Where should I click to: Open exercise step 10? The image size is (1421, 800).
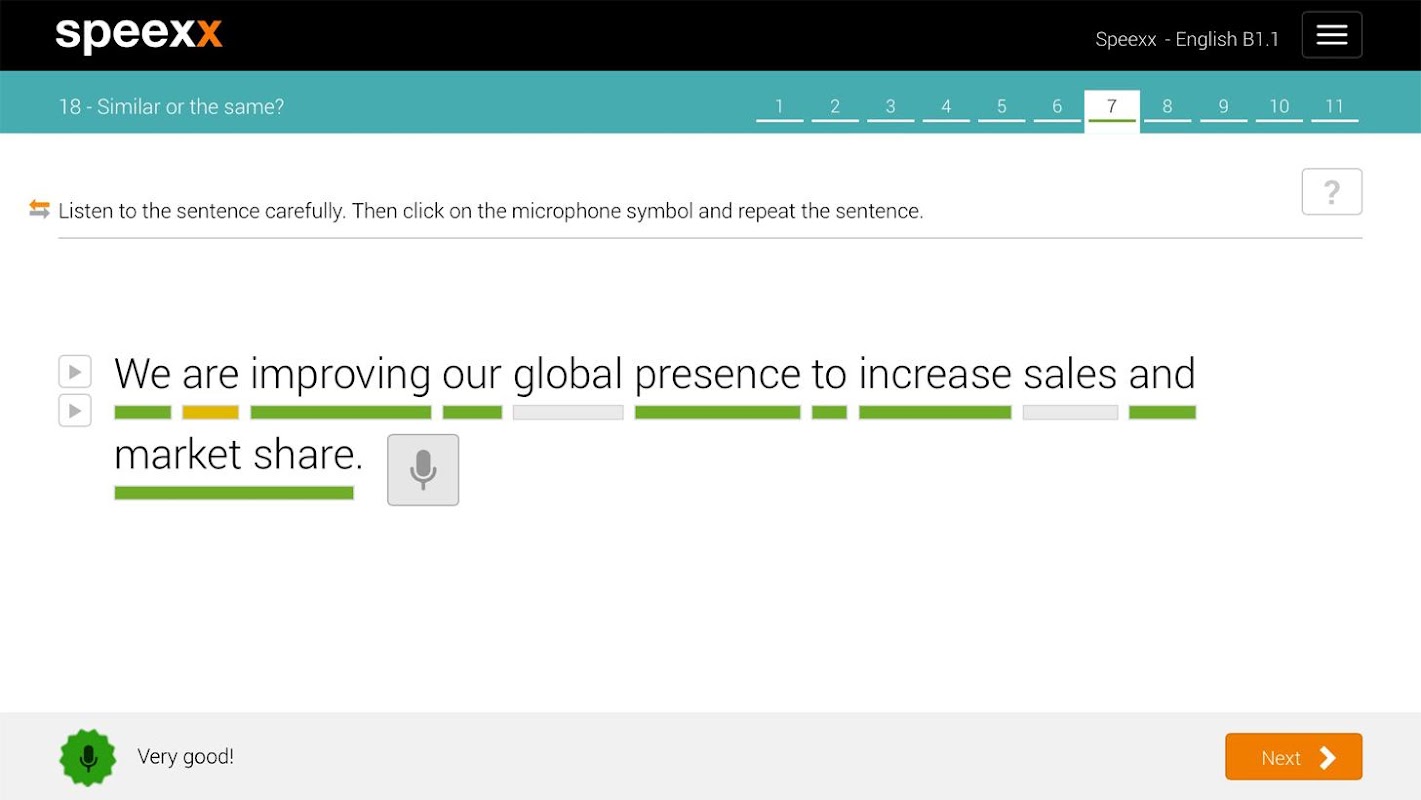[x=1279, y=107]
